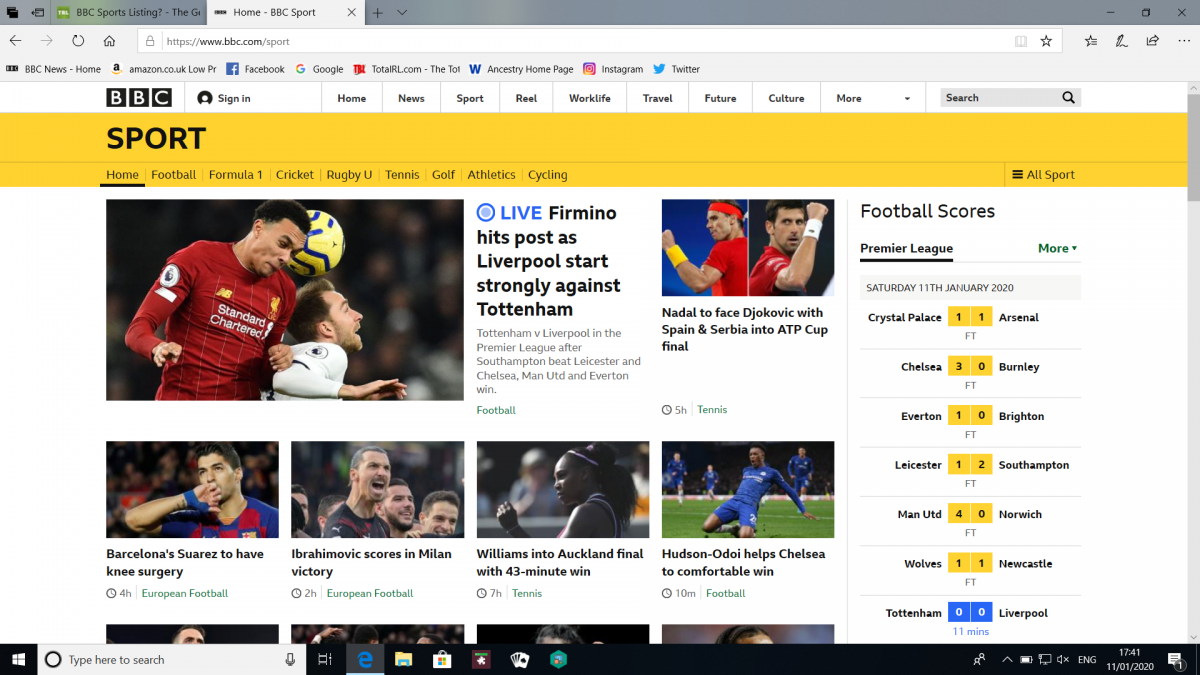Open tabs you've set aside icon
The image size is (1200, 675).
[12, 13]
